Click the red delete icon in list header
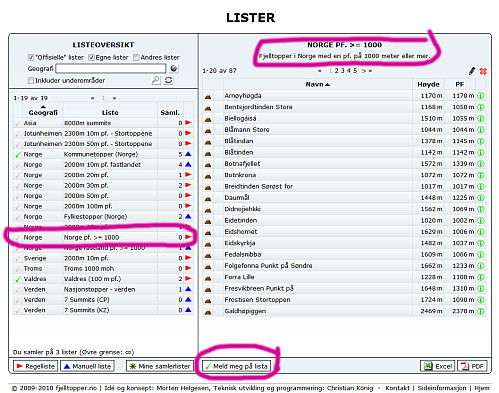The height and width of the screenshot is (393, 499). click(x=483, y=71)
